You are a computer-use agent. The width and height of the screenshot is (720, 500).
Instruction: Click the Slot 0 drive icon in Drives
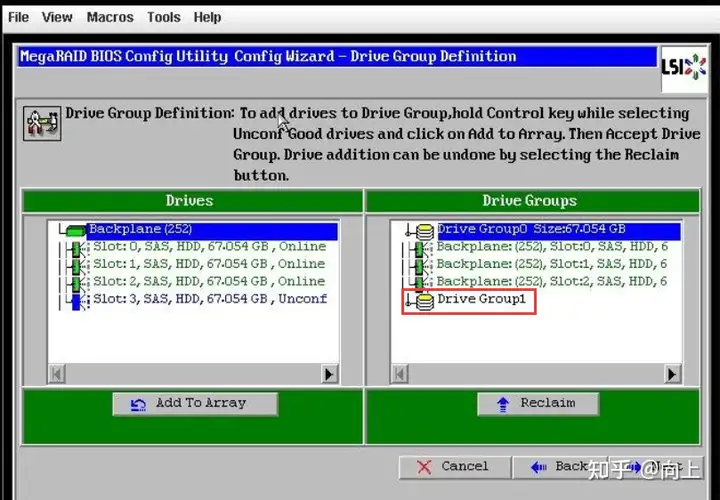[77, 249]
